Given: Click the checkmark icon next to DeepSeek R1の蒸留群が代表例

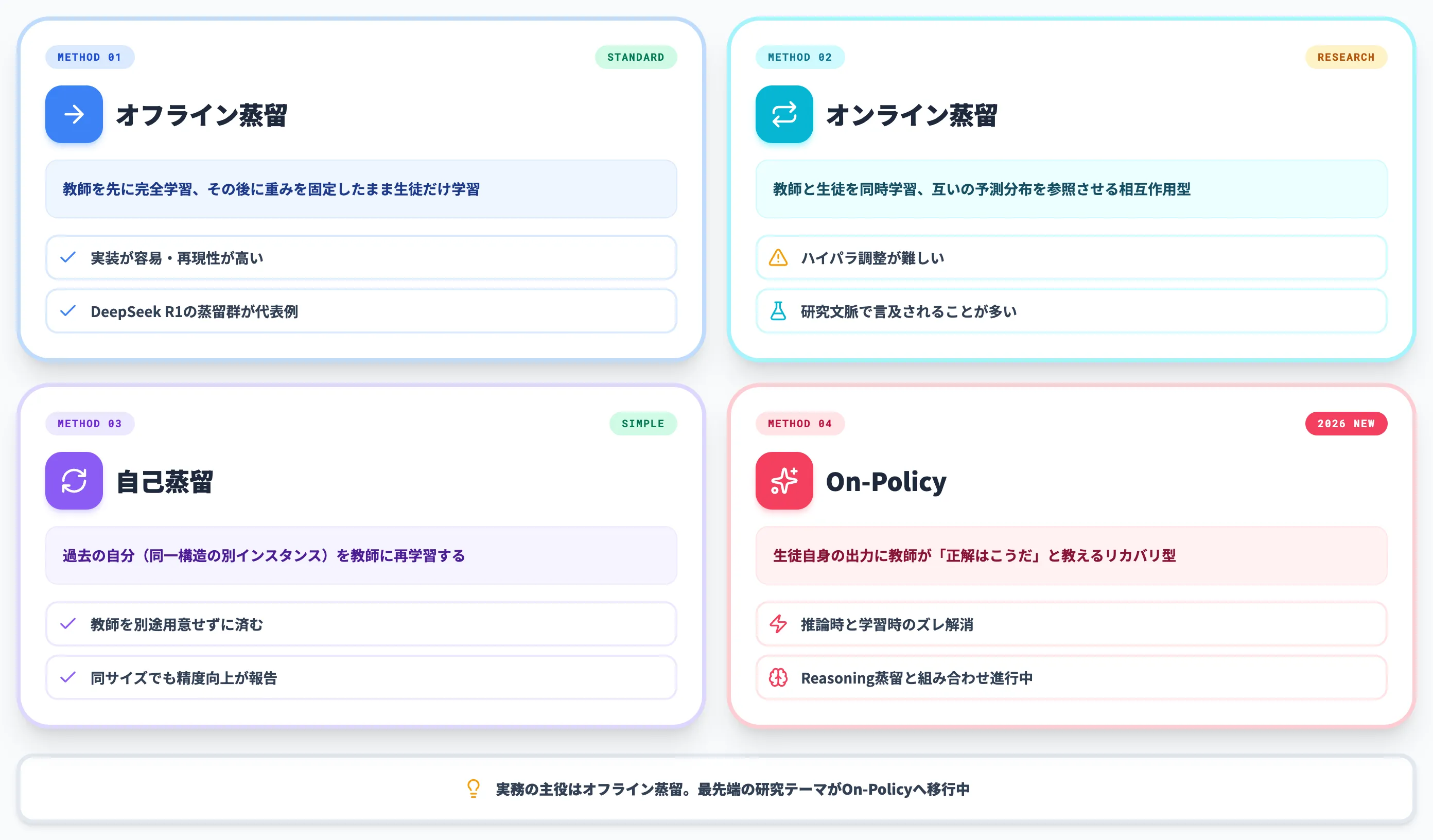Looking at the screenshot, I should (x=68, y=311).
